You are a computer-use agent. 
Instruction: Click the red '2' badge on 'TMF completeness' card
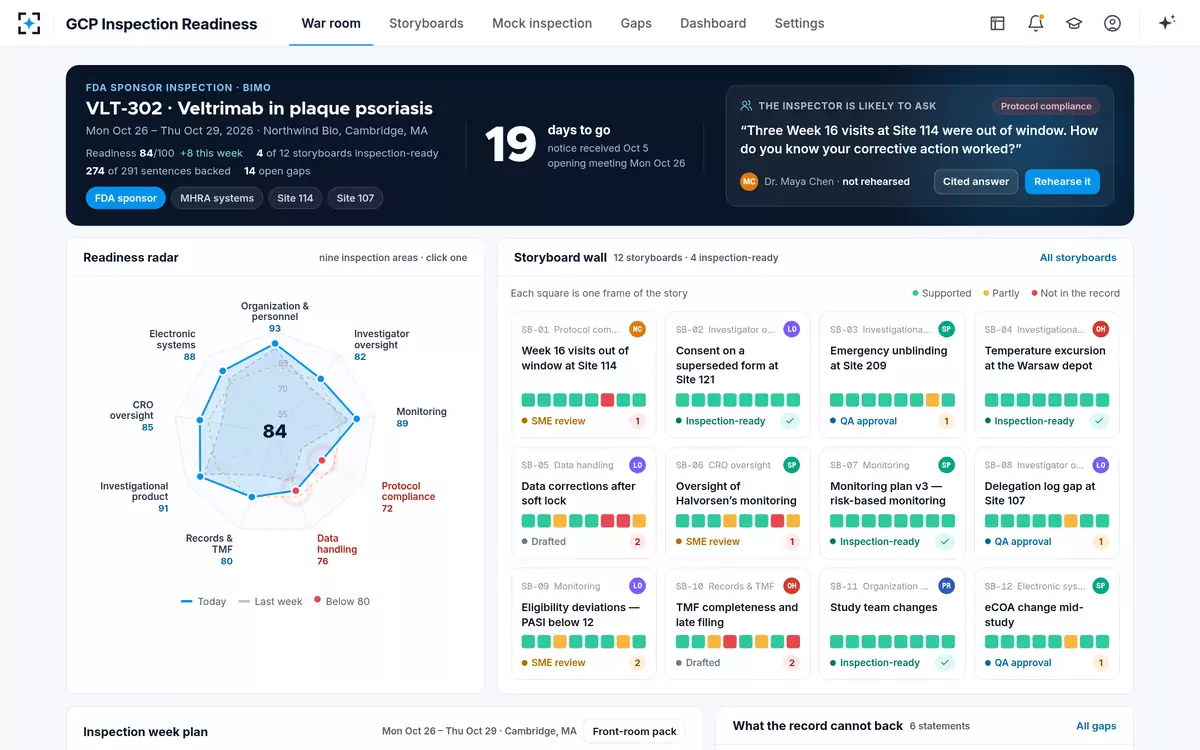[791, 663]
